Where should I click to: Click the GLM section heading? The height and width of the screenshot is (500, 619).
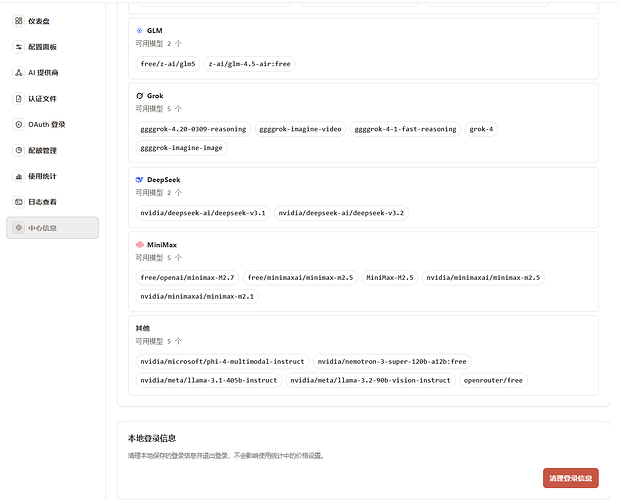[x=154, y=30]
